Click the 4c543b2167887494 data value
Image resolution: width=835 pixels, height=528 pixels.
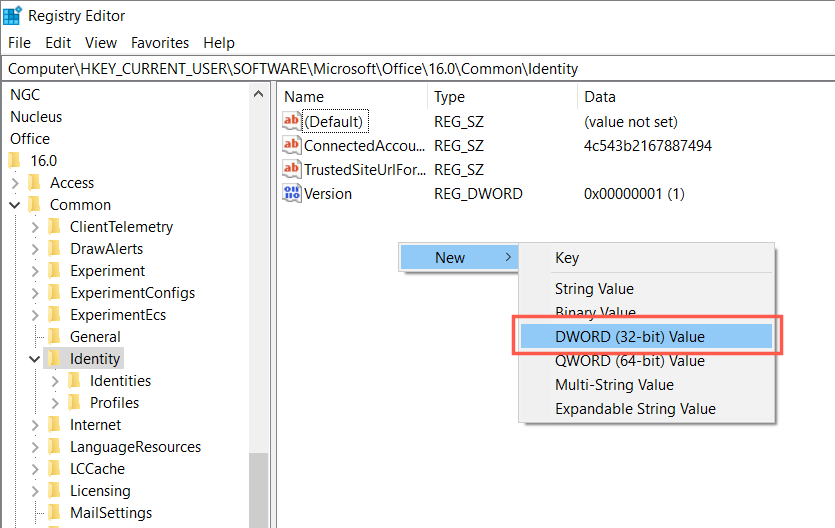click(x=648, y=145)
